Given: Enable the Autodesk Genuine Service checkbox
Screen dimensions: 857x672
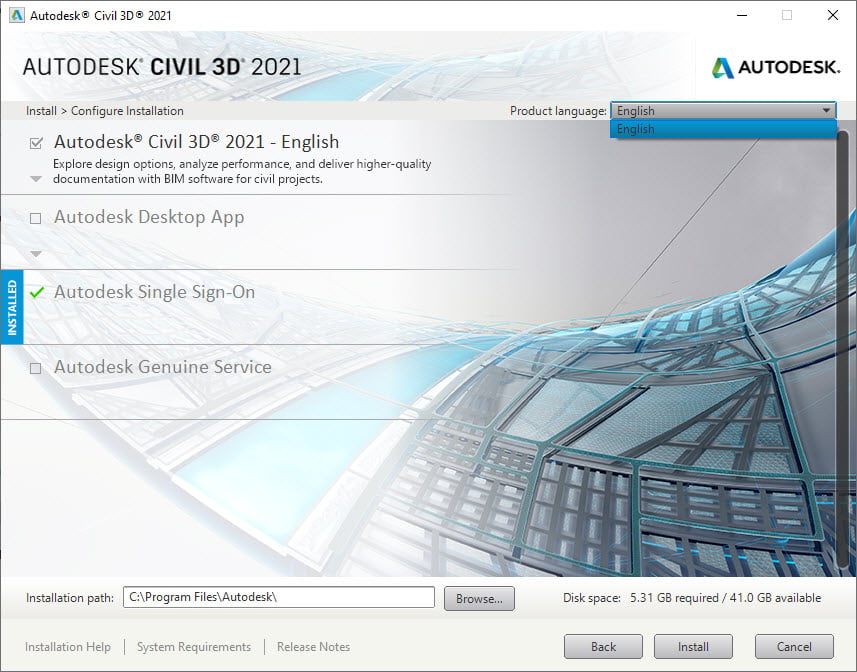Looking at the screenshot, I should point(36,368).
